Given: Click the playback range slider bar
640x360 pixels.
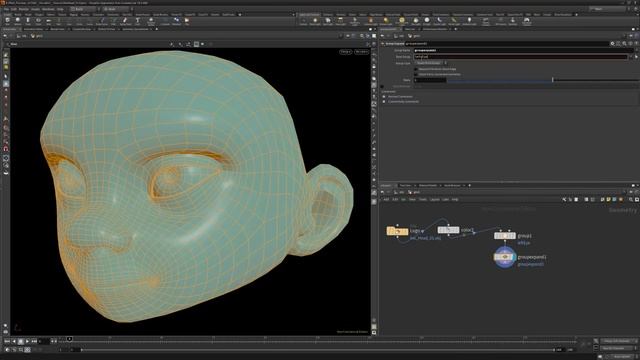Looking at the screenshot, I should pos(318,350).
